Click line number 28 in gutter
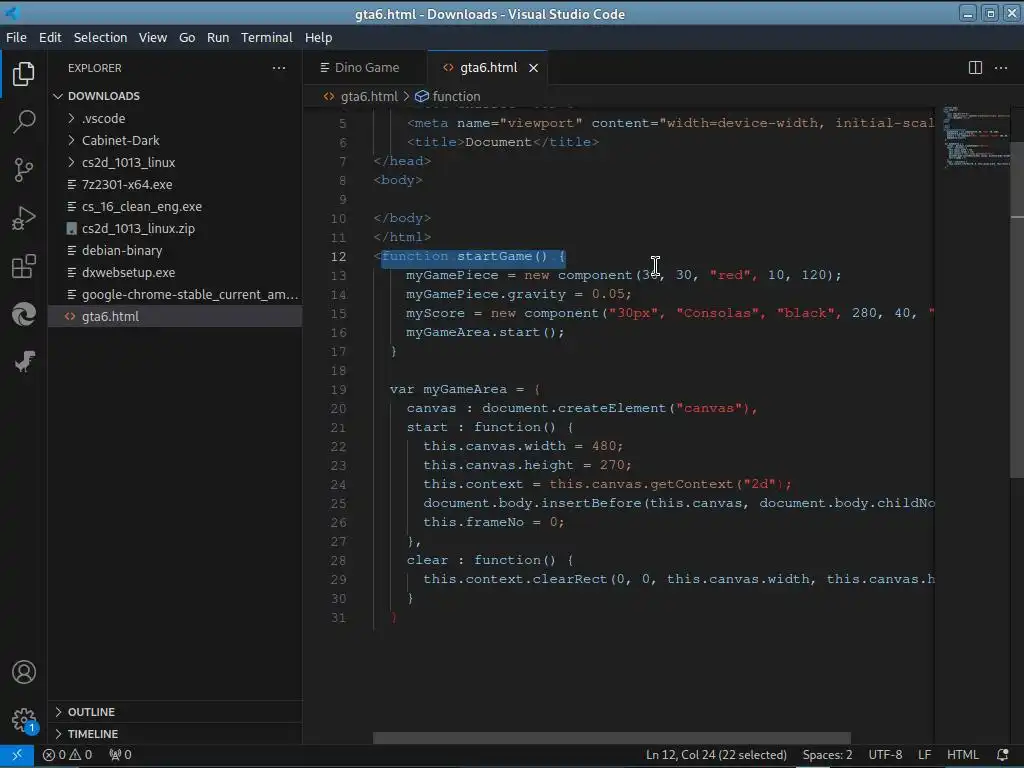Viewport: 1024px width, 768px height. [338, 560]
